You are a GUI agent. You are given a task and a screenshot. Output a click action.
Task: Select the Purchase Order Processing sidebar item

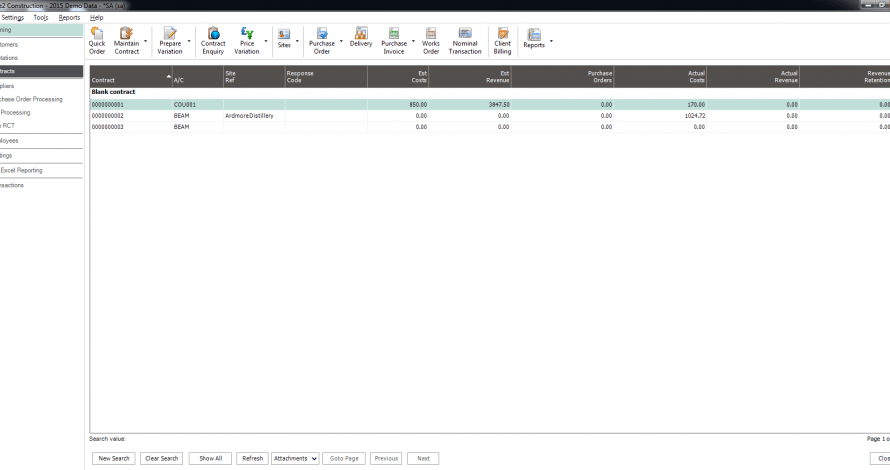tap(31, 99)
